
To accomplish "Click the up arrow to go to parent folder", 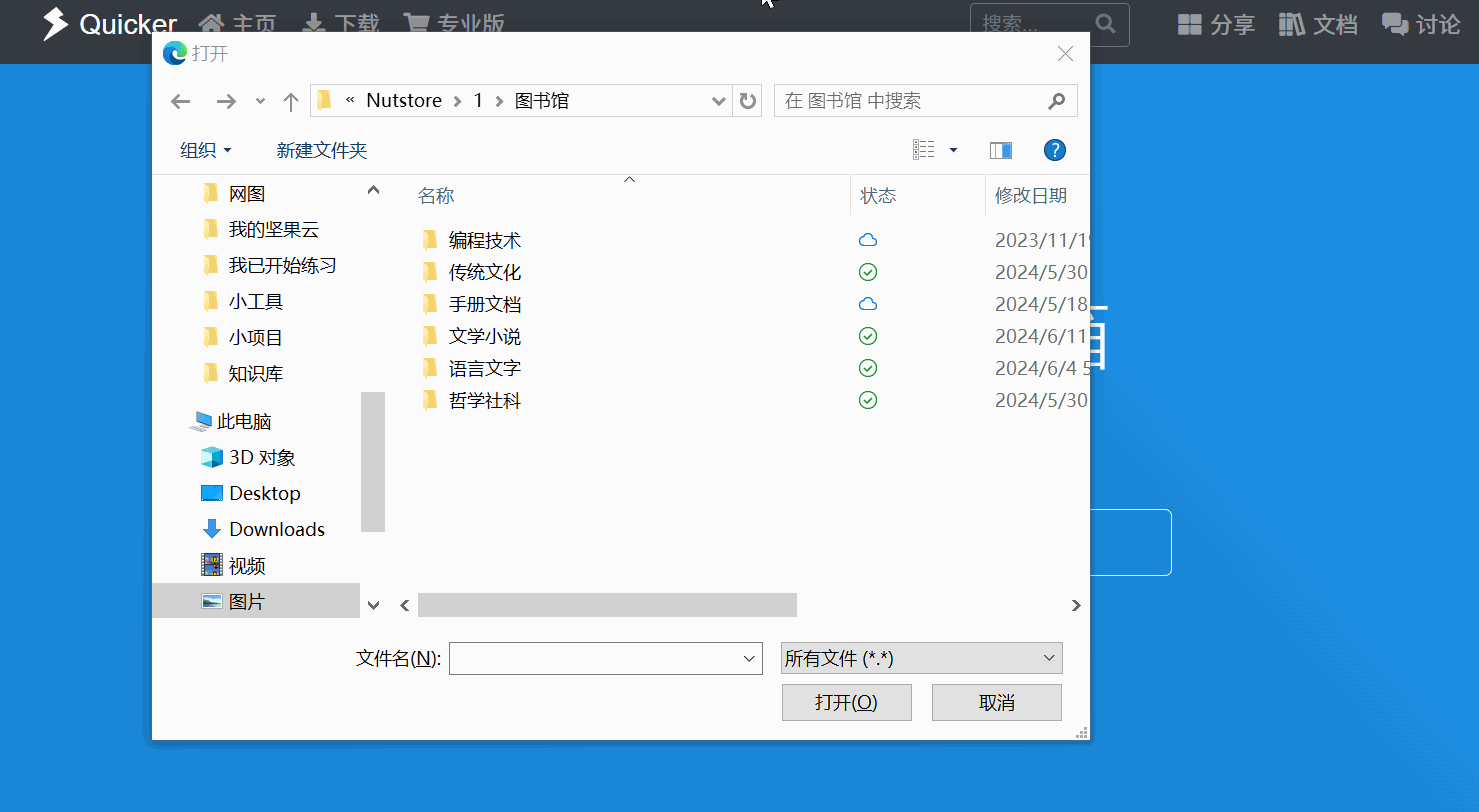I will [x=290, y=100].
